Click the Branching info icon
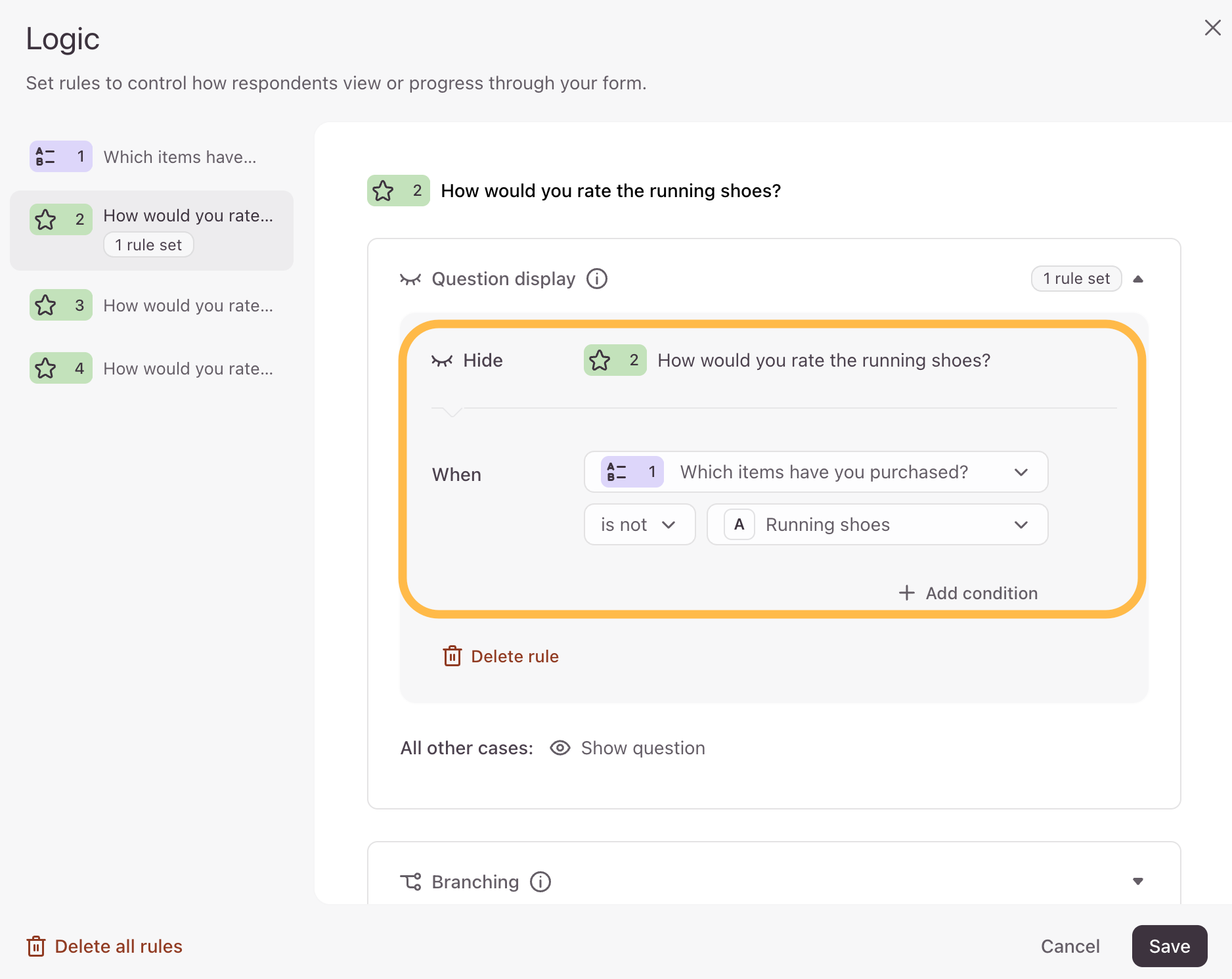1232x979 pixels. tap(540, 882)
